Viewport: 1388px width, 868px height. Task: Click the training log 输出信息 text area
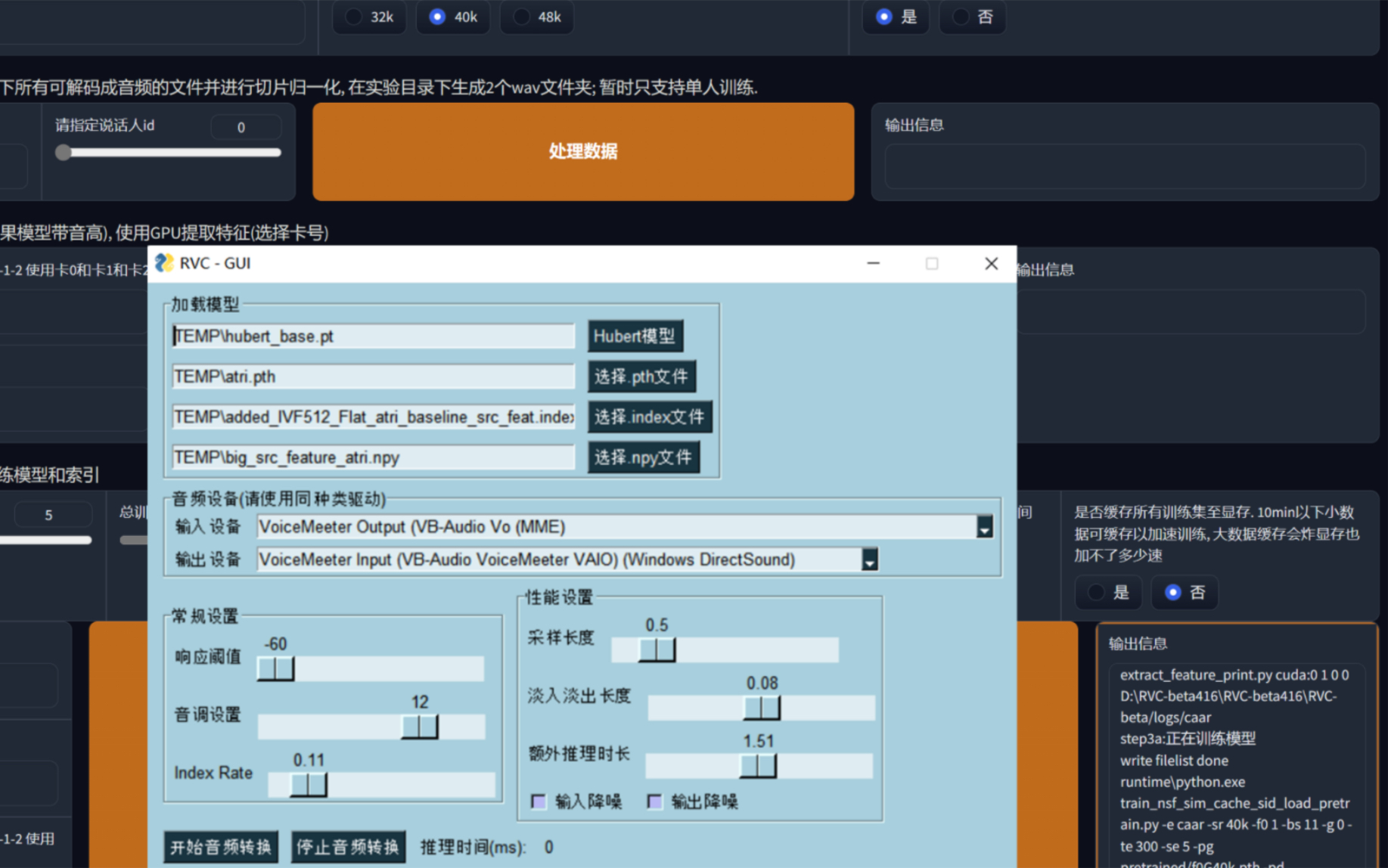pos(1237,766)
